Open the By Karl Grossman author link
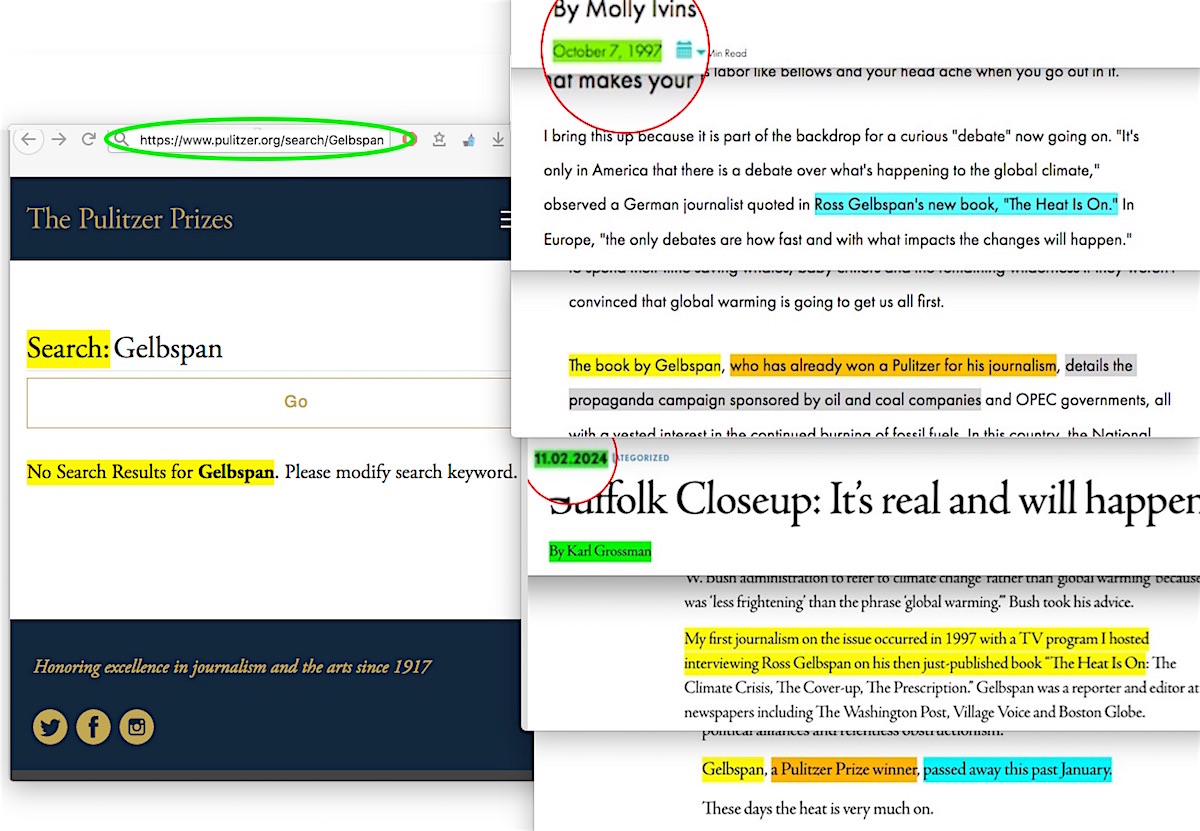Viewport: 1200px width, 831px height. (600, 551)
